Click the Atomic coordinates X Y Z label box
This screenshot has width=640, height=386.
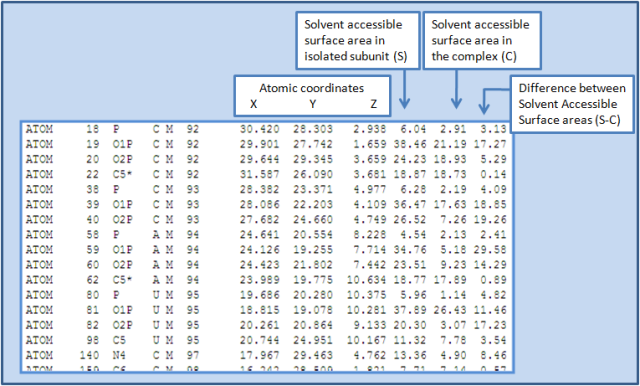(312, 95)
